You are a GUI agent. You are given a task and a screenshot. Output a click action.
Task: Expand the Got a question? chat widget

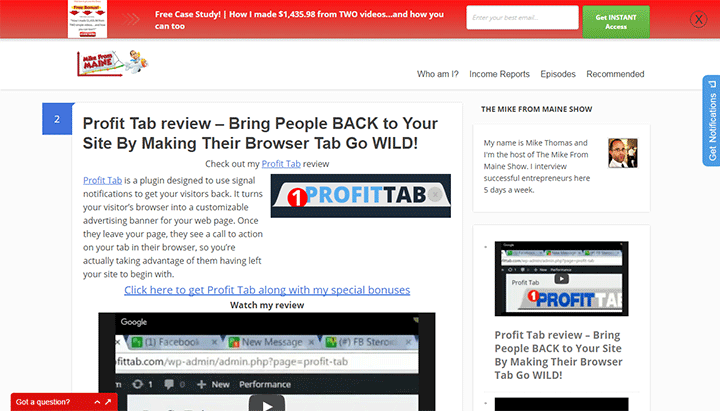pos(97,402)
